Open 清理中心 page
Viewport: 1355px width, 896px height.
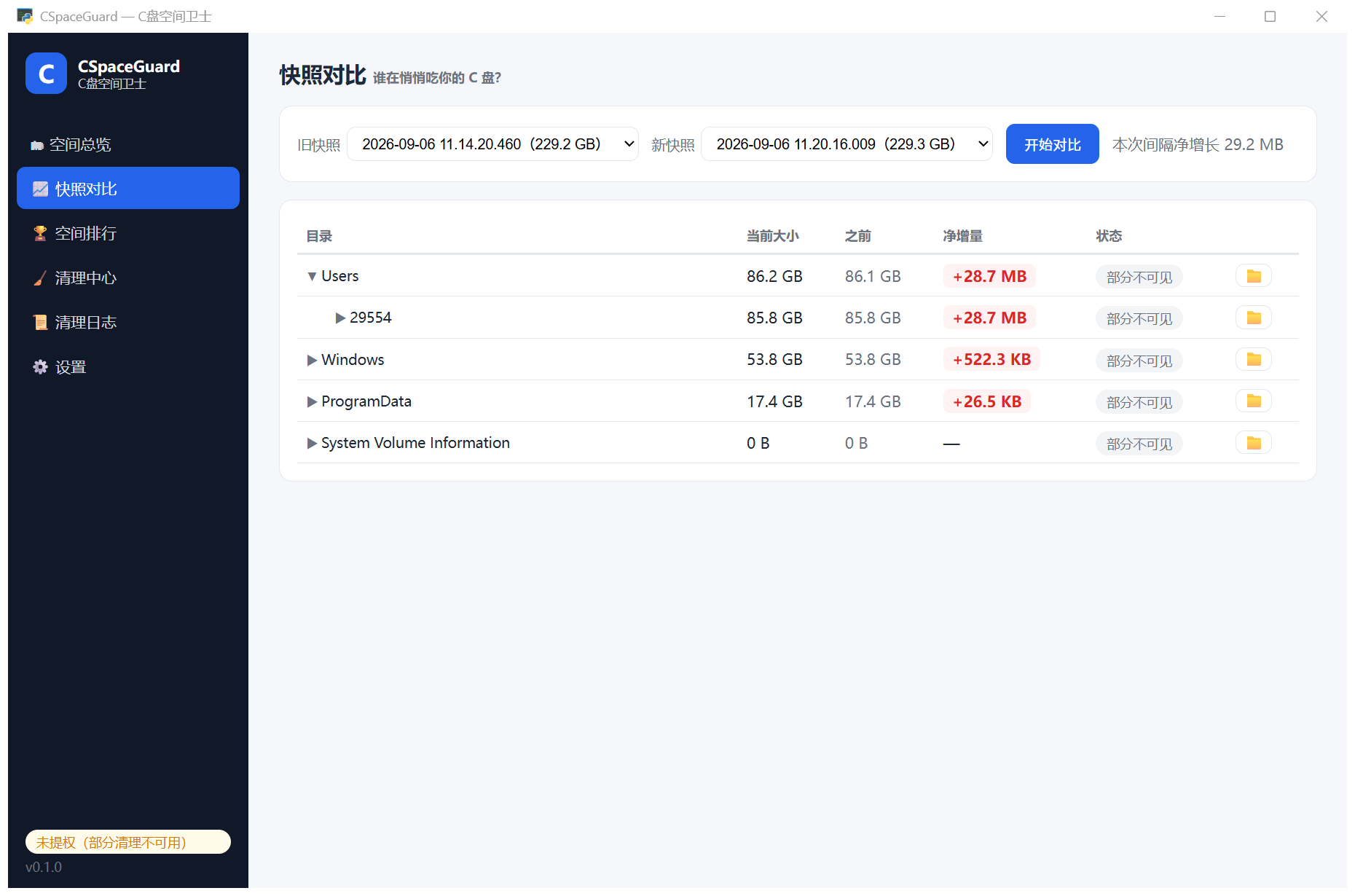click(x=128, y=278)
